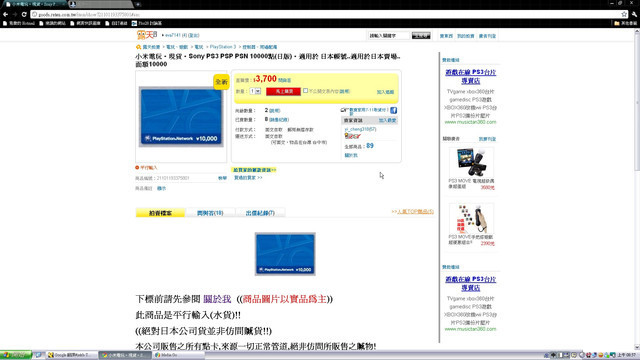
Task: Switch to the Q&A tab 問與答(18)
Action: click(210, 213)
